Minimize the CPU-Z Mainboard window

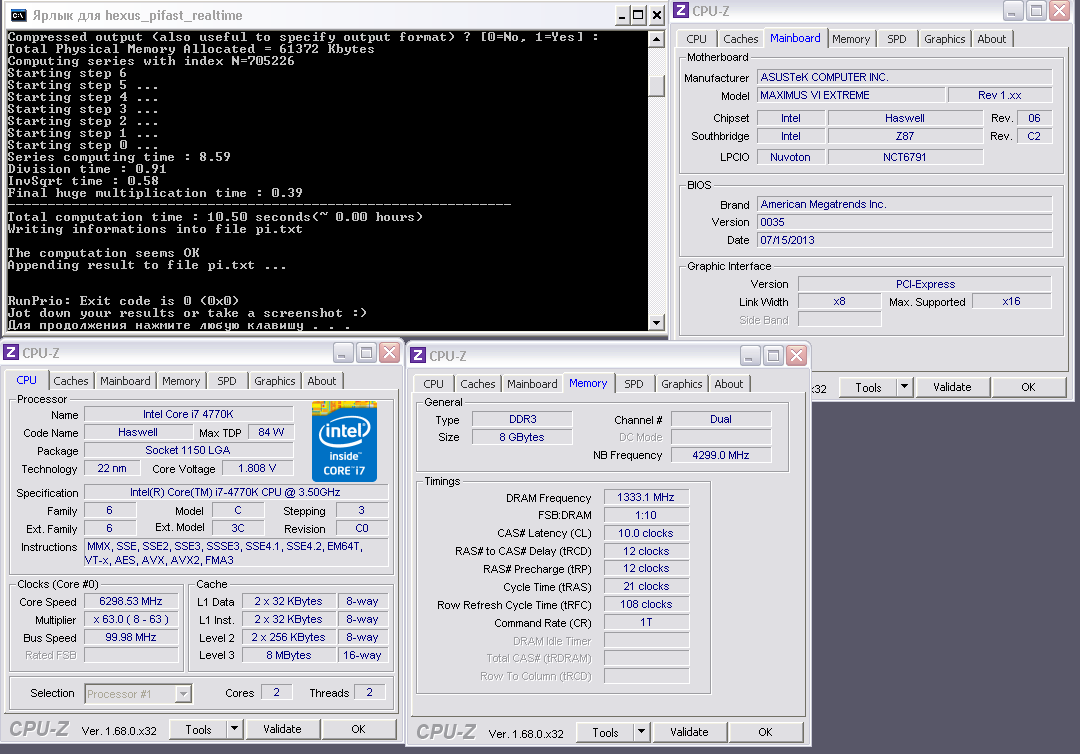[1013, 11]
